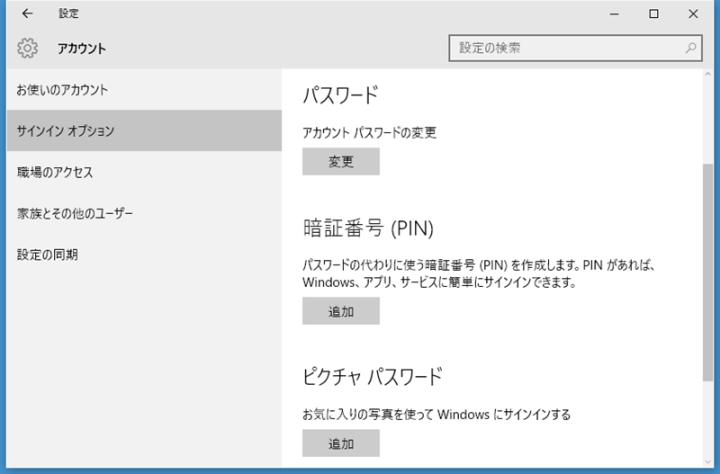The height and width of the screenshot is (474, 720).
Task: Close the settings window
Action: [x=693, y=14]
